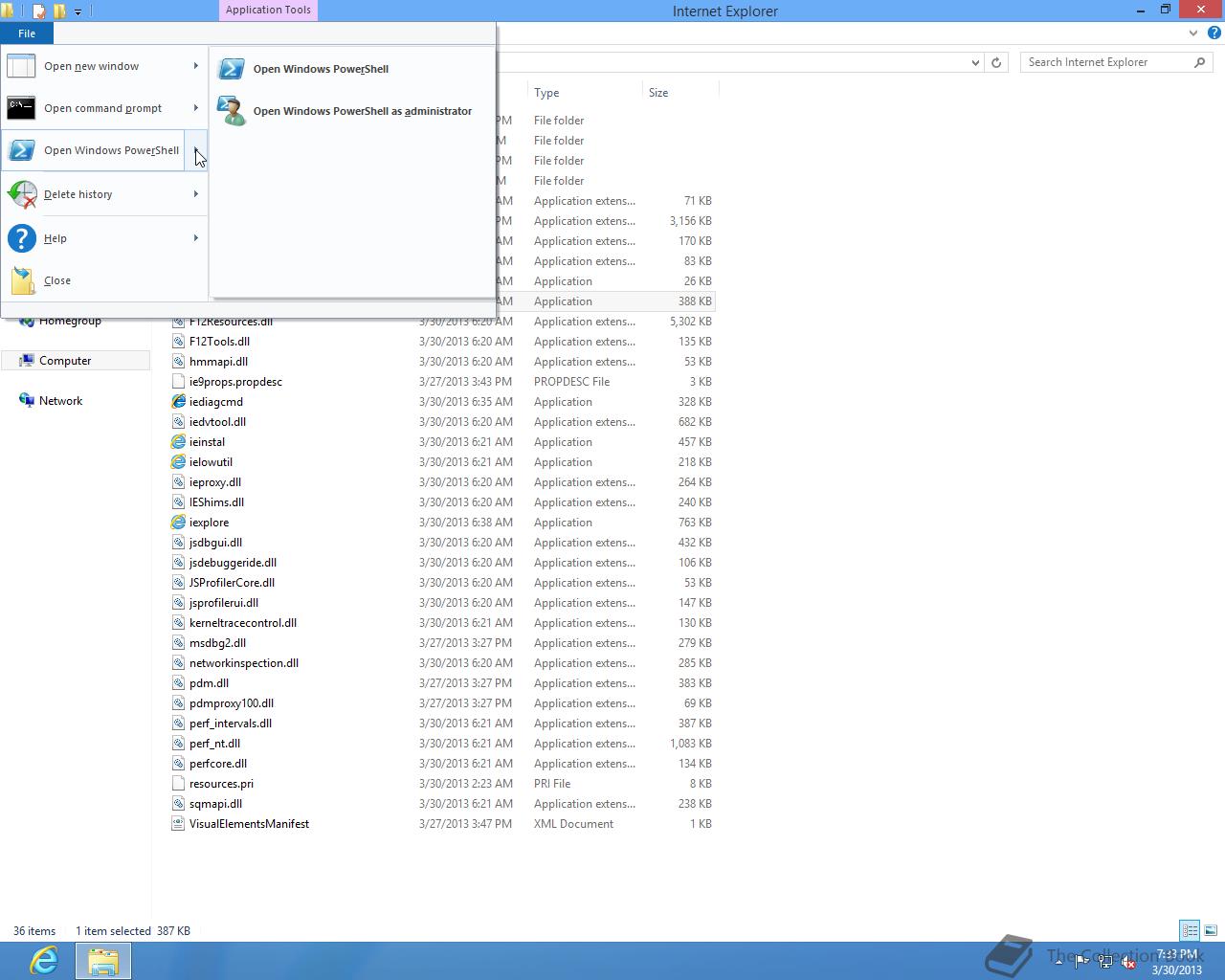Select the jsdebuggeride.dll file

point(233,563)
